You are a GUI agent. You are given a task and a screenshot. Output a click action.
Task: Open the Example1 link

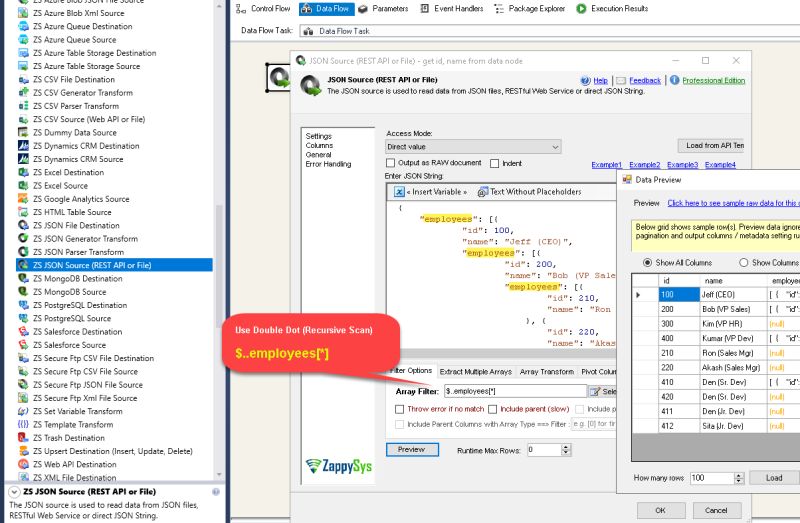pyautogui.click(x=607, y=165)
